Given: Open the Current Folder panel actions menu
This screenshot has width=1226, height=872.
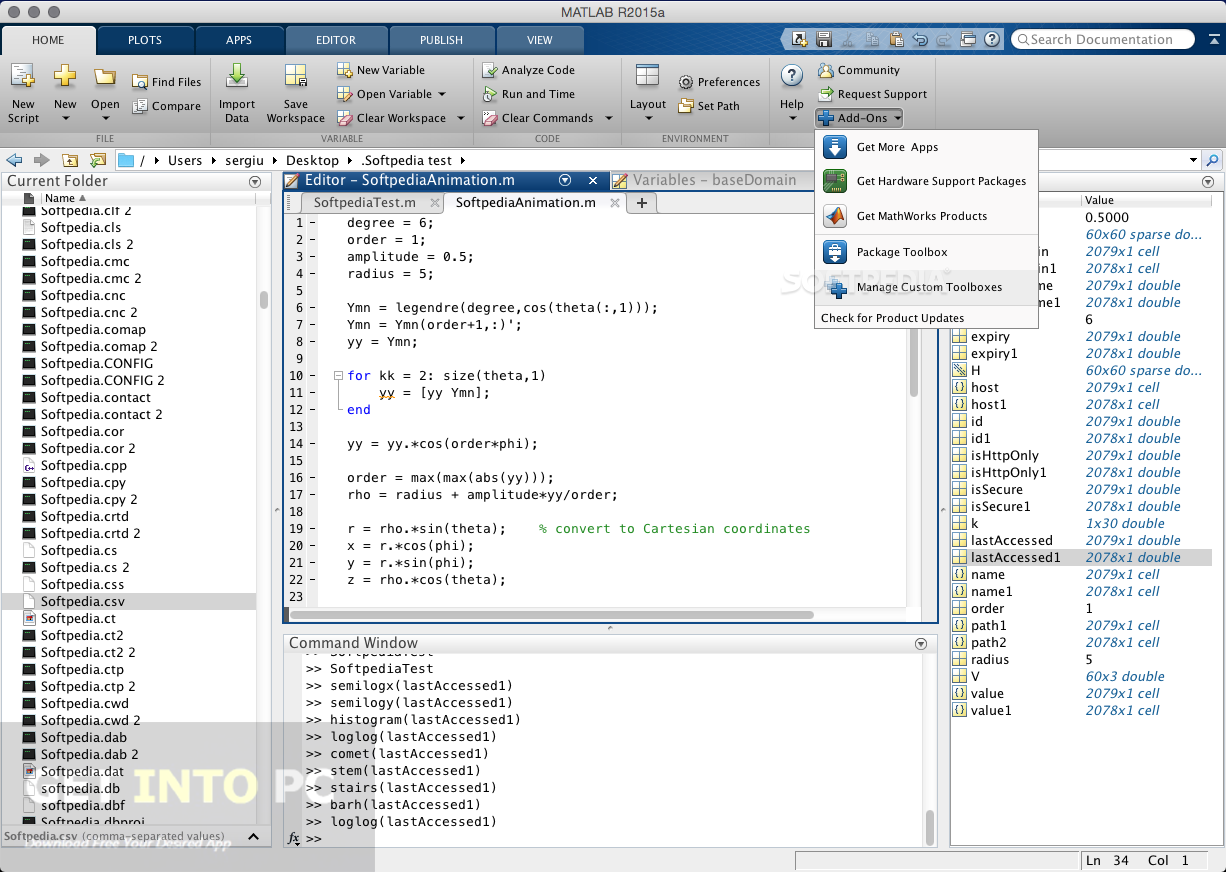Looking at the screenshot, I should tap(255, 182).
